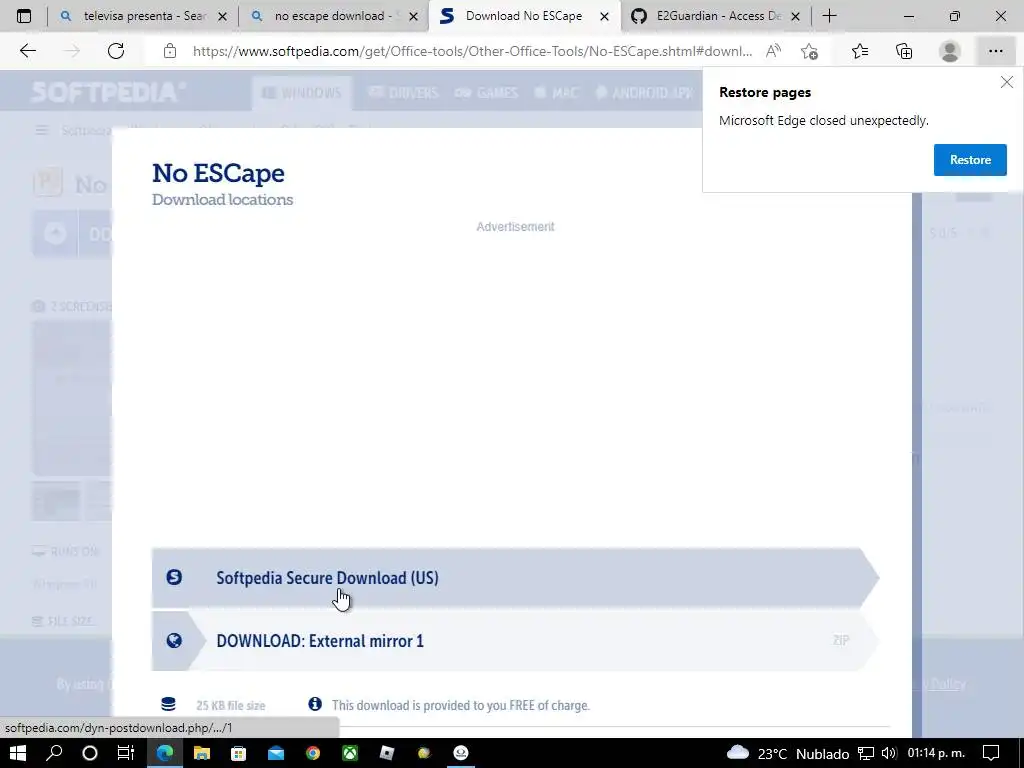Open Roblox from the taskbar

click(387, 753)
